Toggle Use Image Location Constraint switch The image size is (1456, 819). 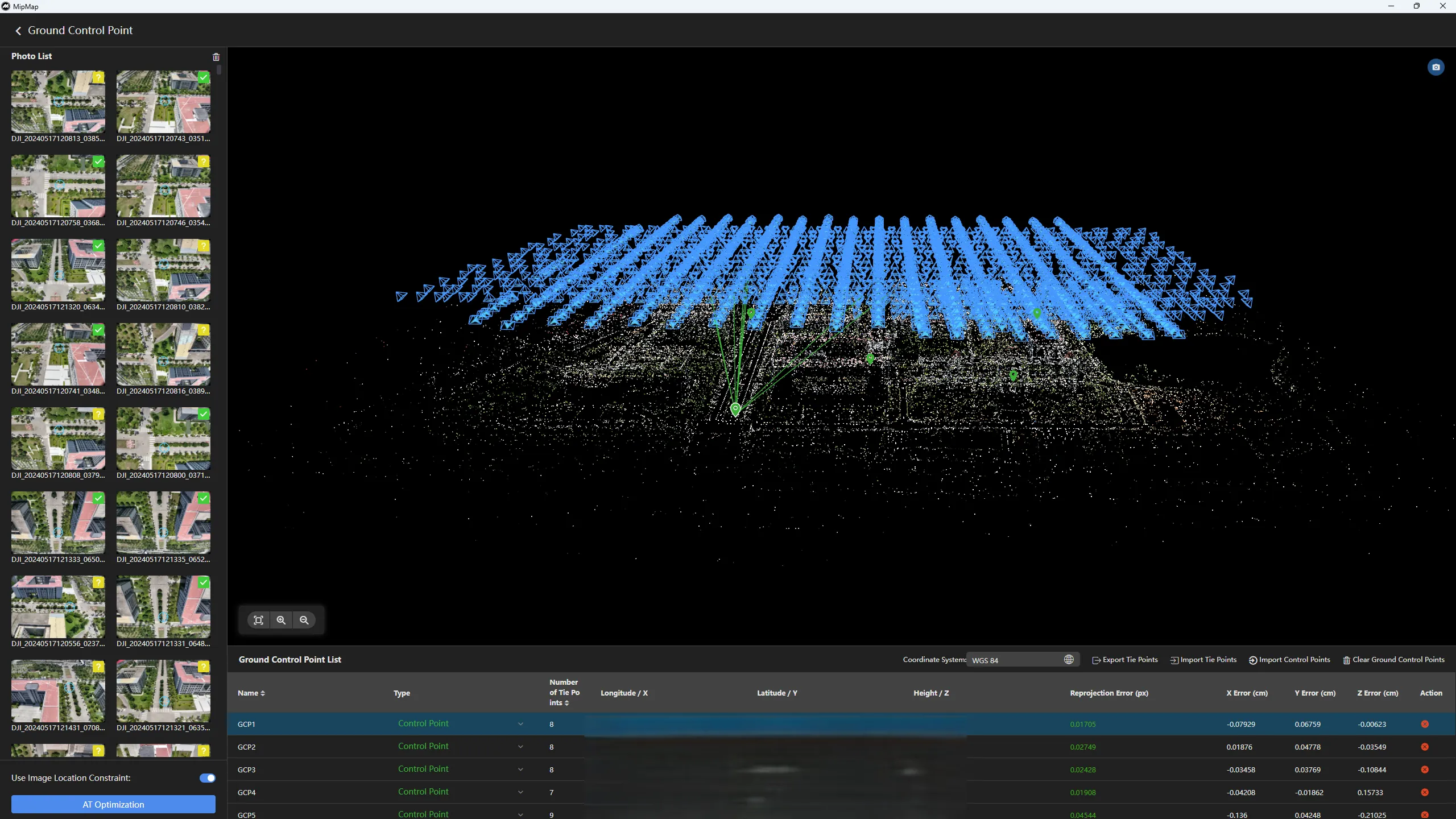[x=208, y=778]
